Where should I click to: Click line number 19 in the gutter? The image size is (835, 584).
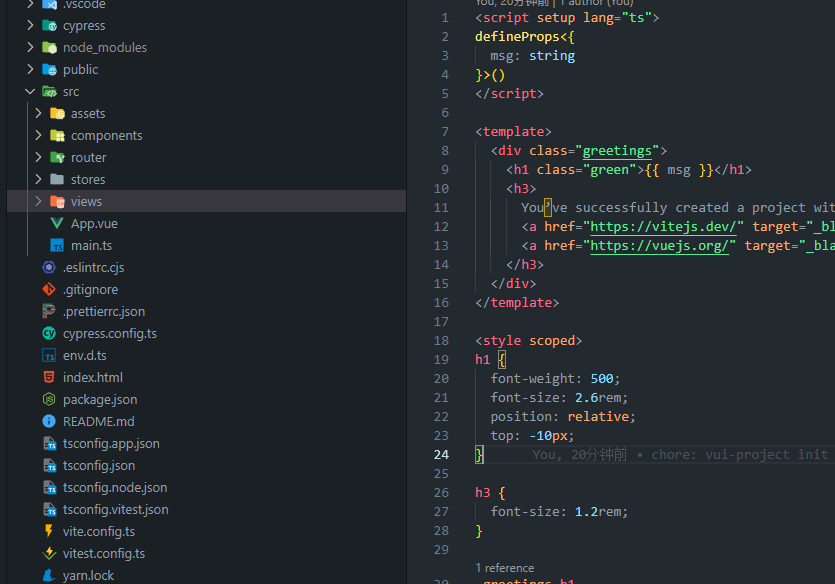(x=441, y=359)
